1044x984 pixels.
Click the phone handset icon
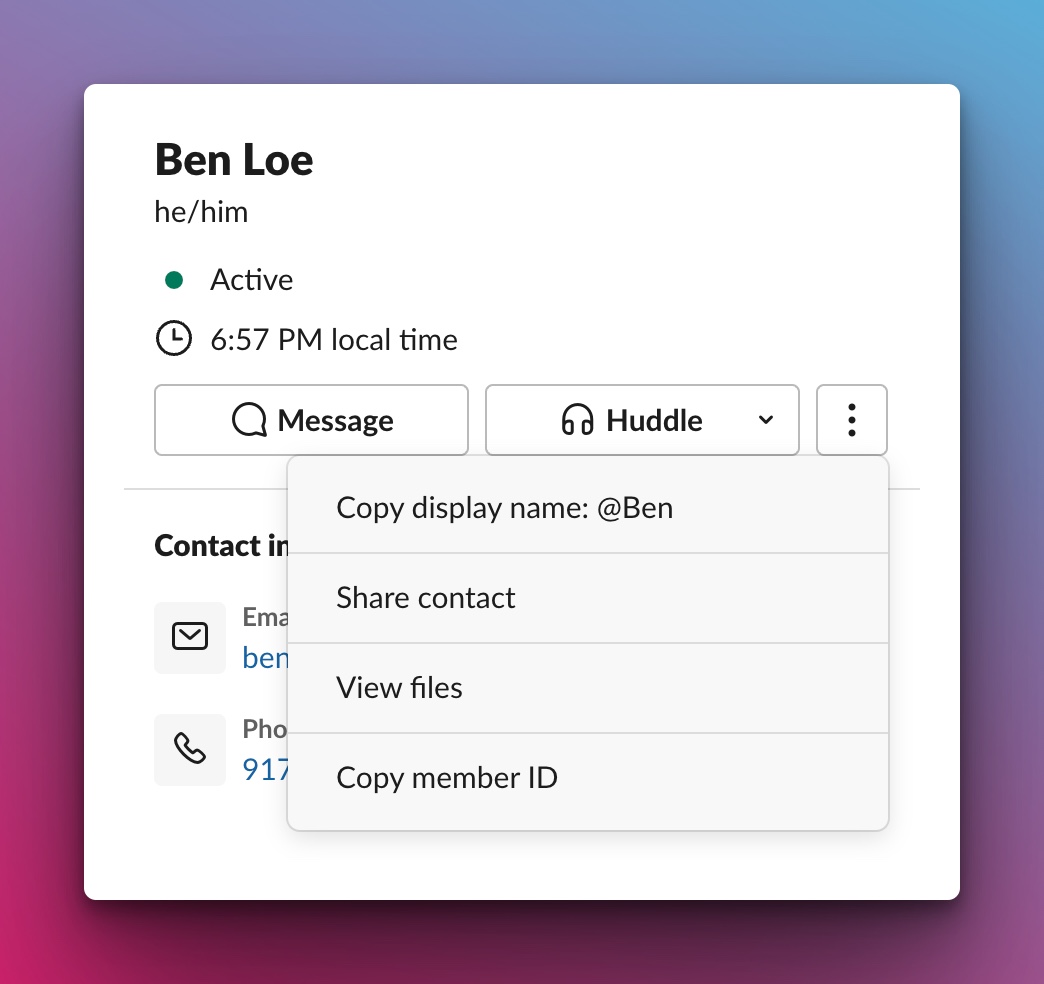click(x=190, y=749)
